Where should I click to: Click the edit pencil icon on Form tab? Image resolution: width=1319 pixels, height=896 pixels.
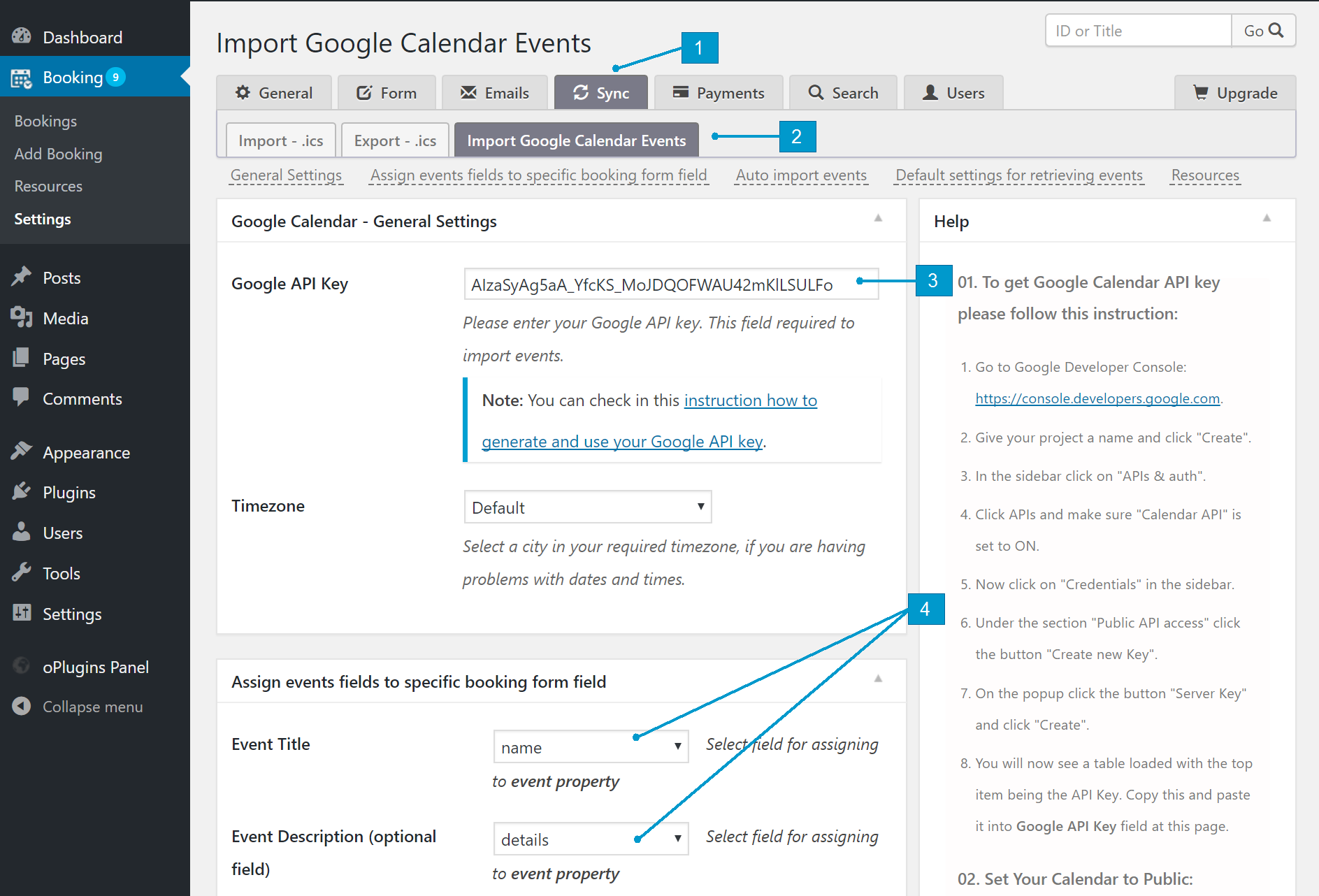pos(364,92)
